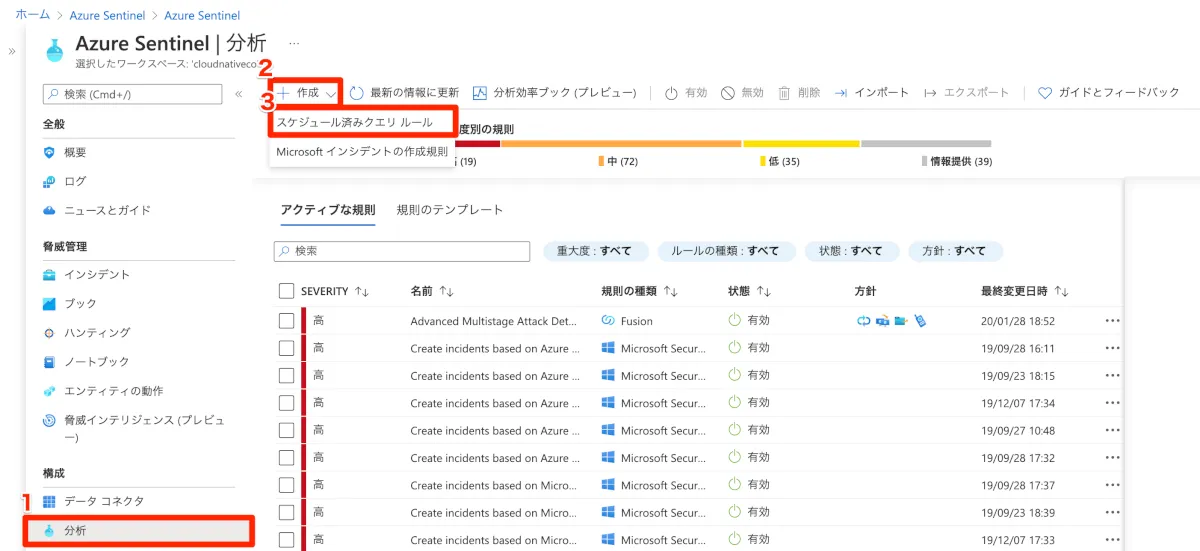Select スケジュール済みクエリ ルール menu entry
Screen dimensions: 1200x551
tap(355, 122)
